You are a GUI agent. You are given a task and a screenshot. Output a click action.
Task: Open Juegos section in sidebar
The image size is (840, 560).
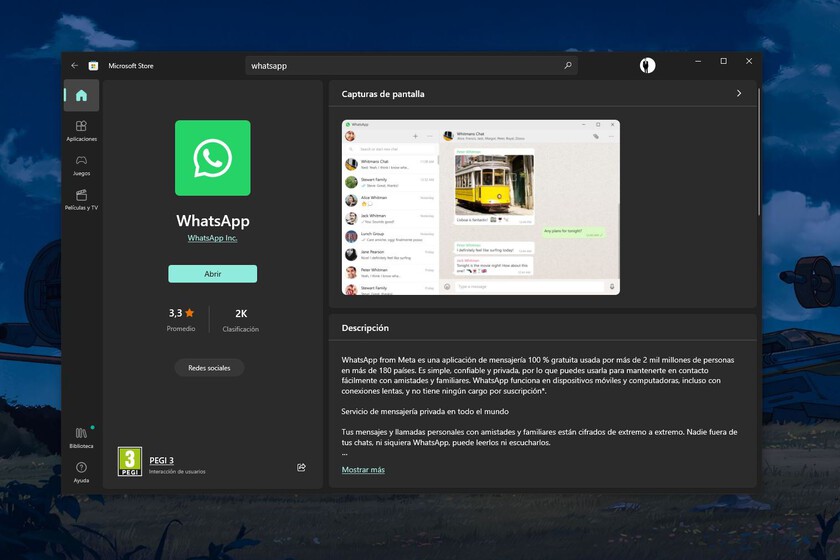pos(81,166)
